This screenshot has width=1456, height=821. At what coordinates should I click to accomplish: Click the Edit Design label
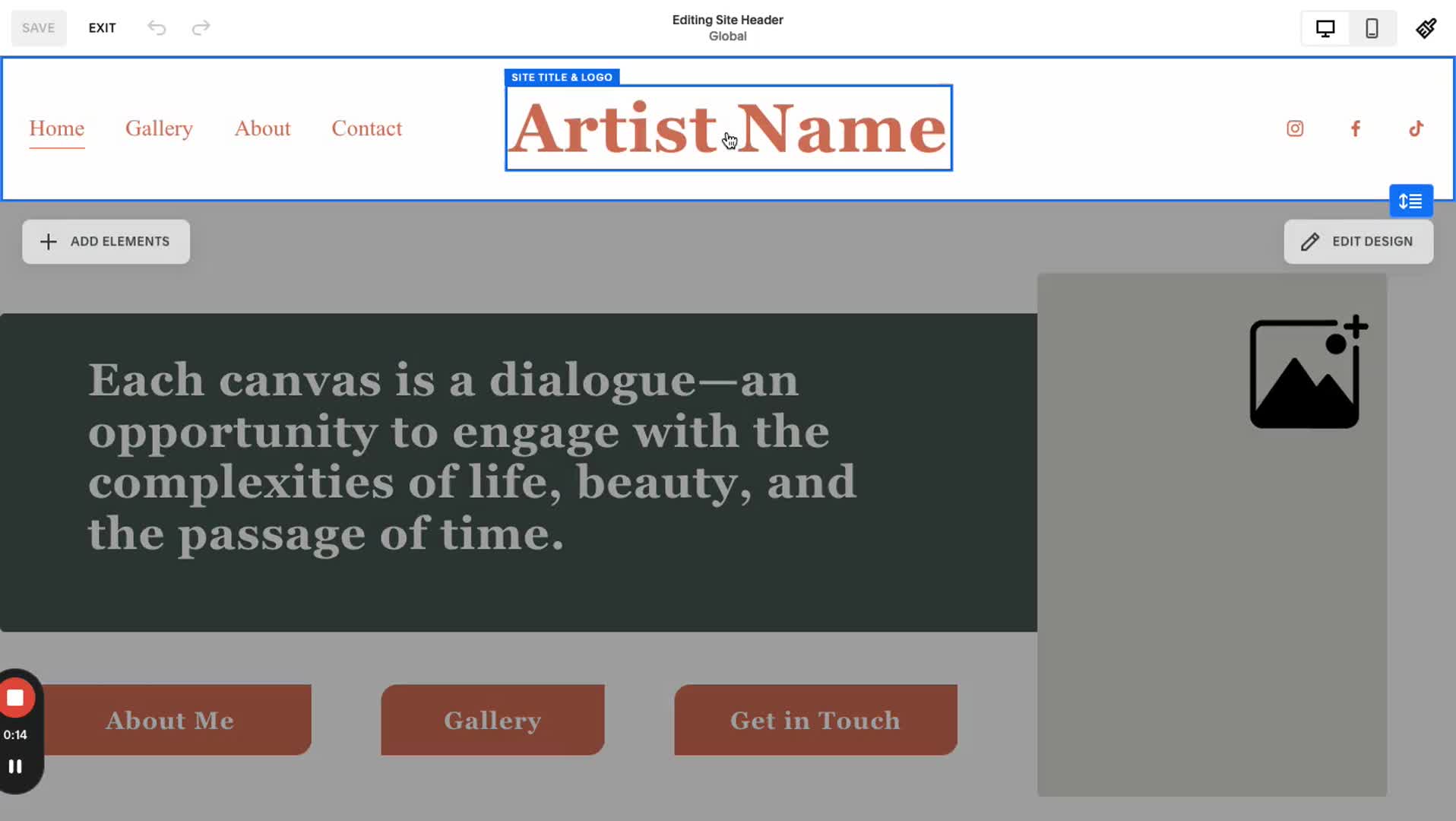[x=1372, y=242]
